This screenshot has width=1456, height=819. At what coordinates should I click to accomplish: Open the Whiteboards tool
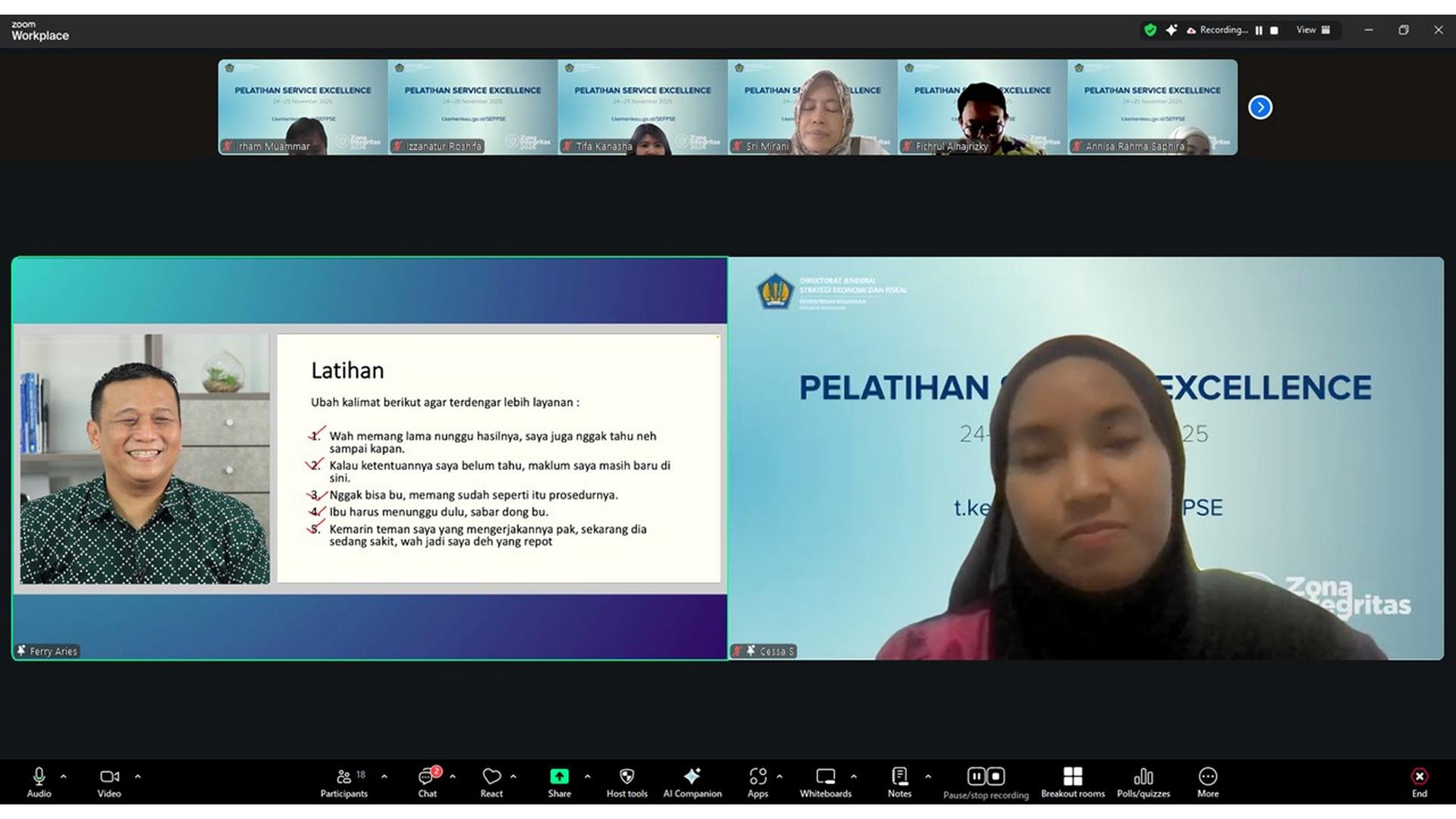825,782
